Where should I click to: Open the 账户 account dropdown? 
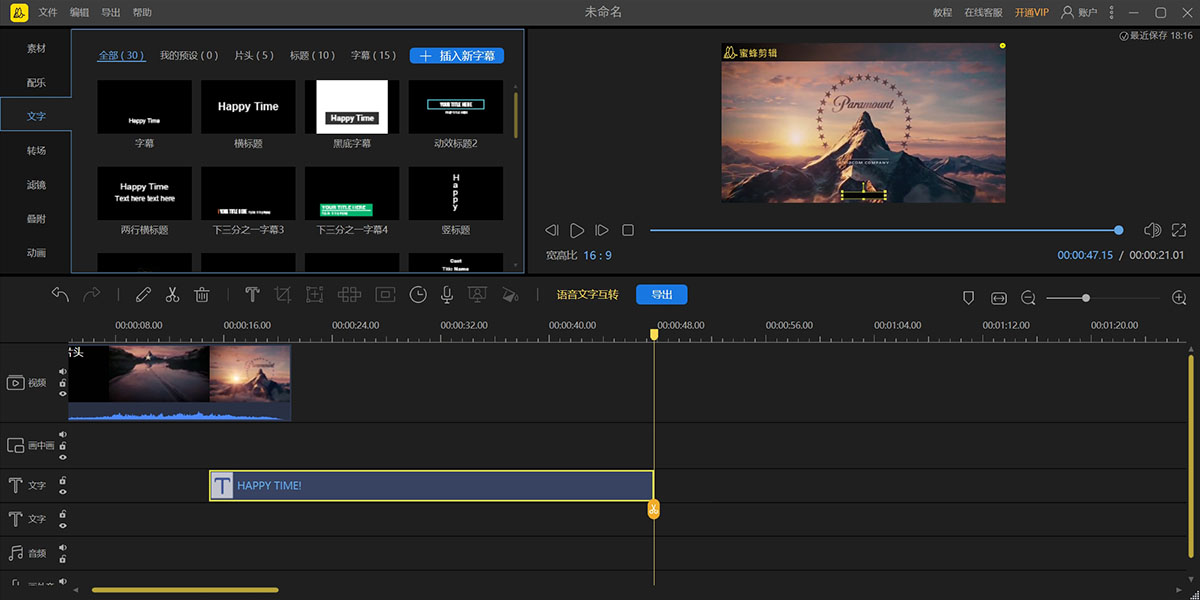1081,13
